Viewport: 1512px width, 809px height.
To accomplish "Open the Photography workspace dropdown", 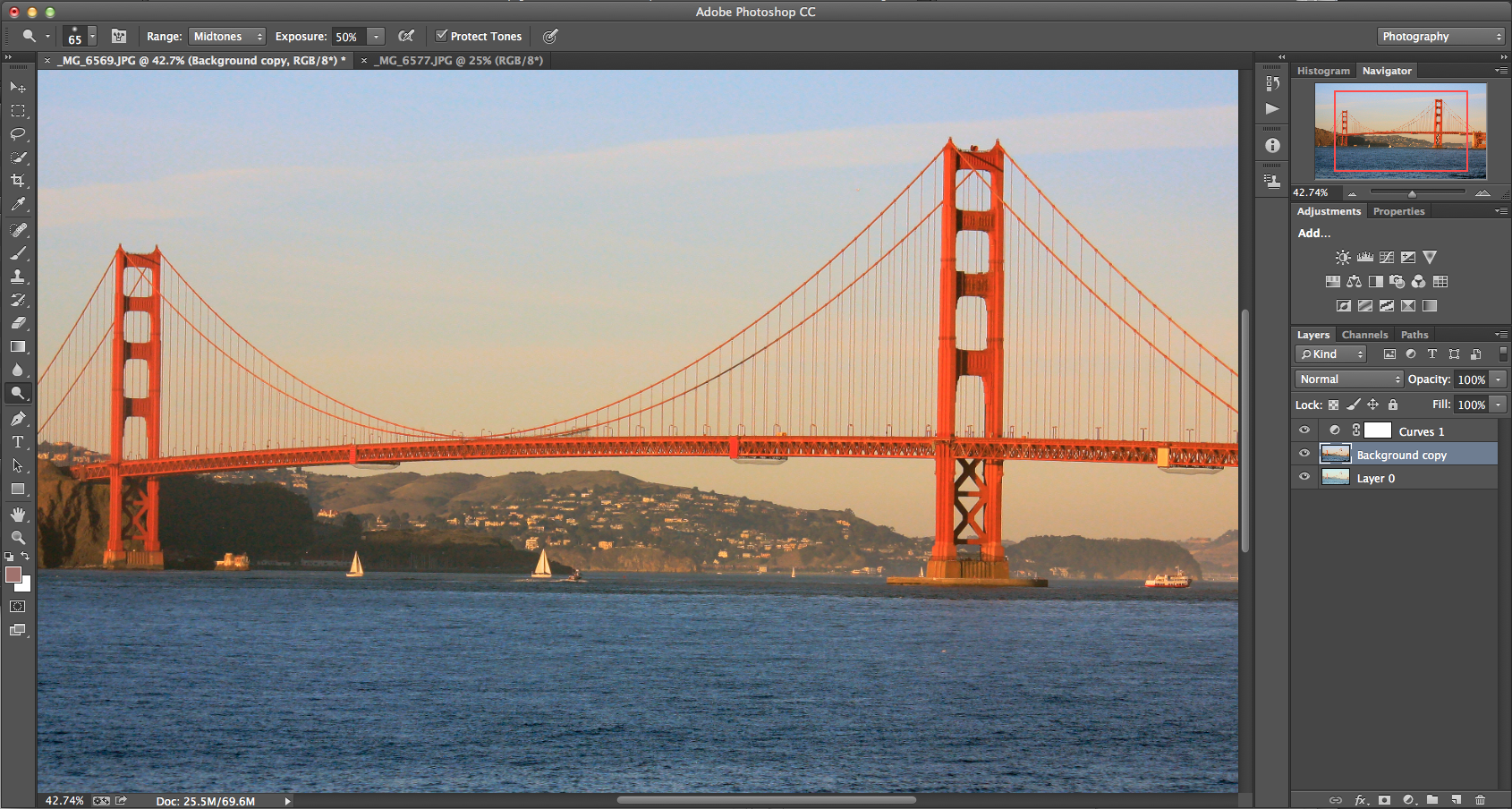I will pyautogui.click(x=1440, y=37).
